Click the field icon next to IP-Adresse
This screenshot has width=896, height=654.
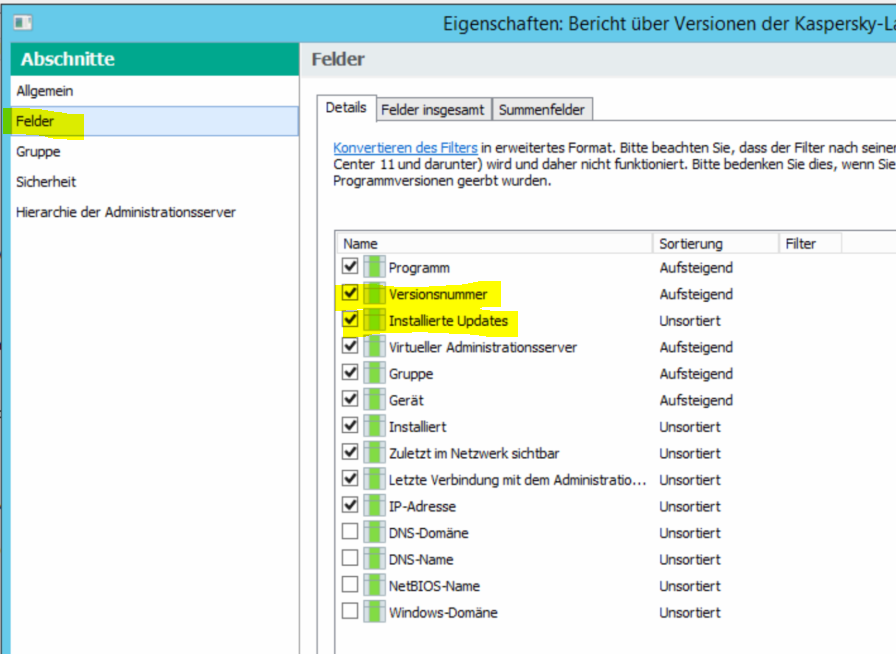coord(374,506)
